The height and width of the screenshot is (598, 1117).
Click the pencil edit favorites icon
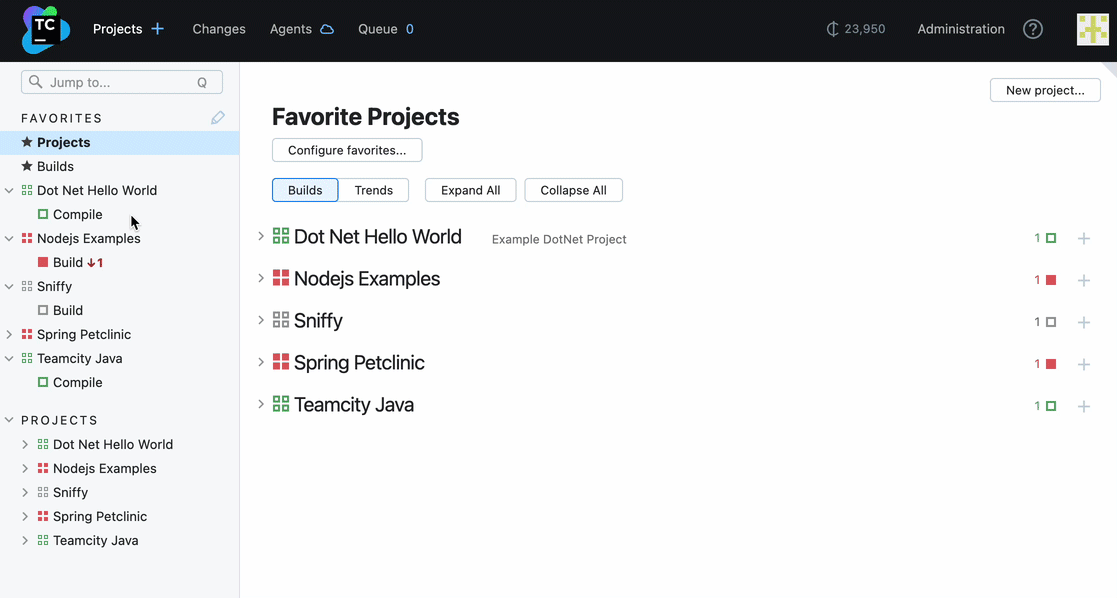point(218,118)
